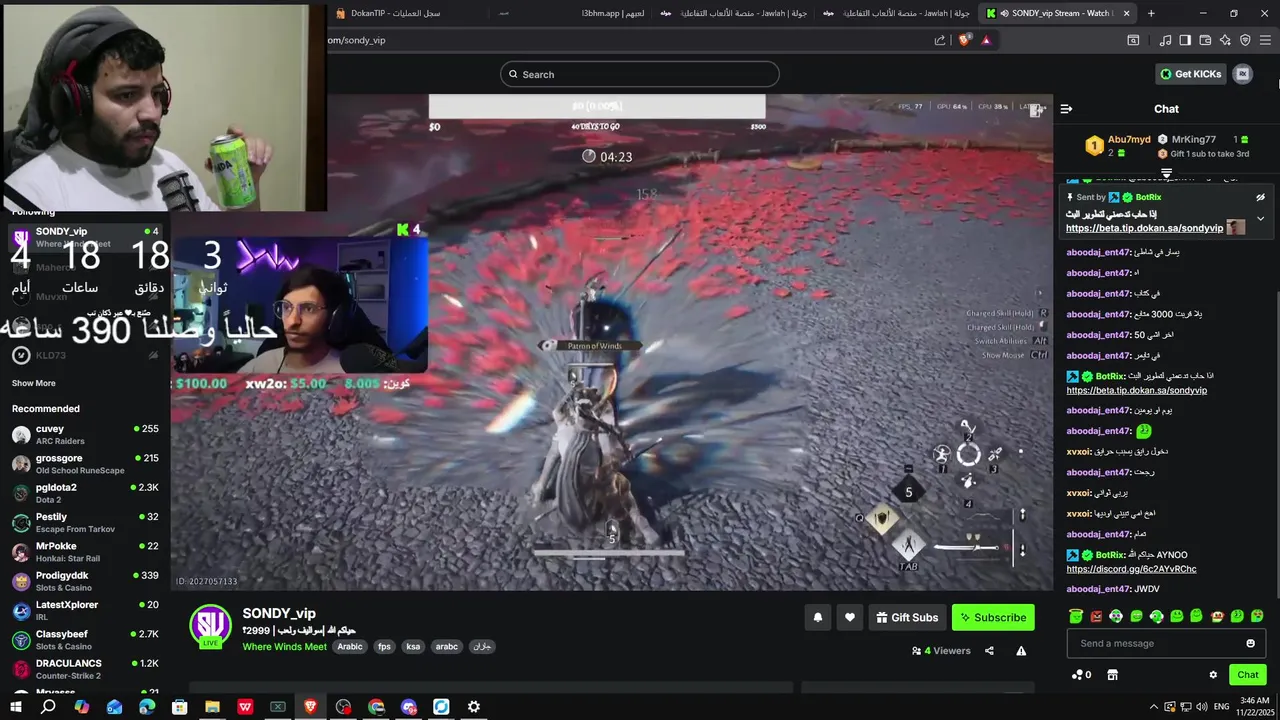The image size is (1280, 720).
Task: Pick the angry red emote in quick emotes
Action: click(x=1096, y=616)
